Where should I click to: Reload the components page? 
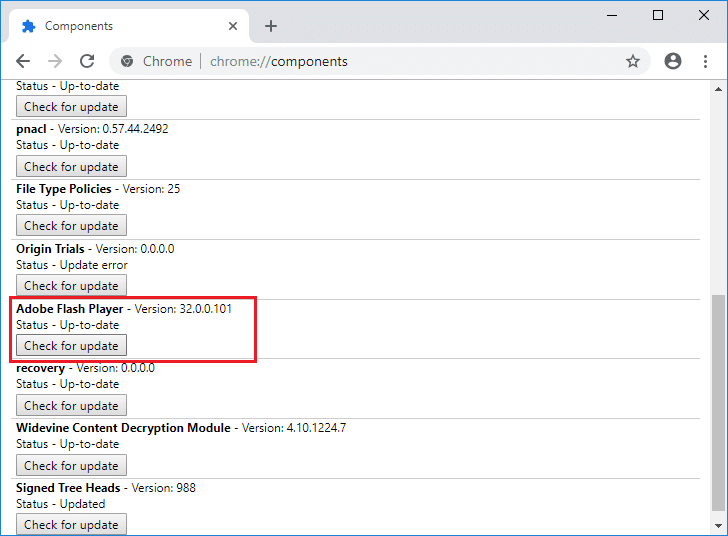tap(87, 61)
